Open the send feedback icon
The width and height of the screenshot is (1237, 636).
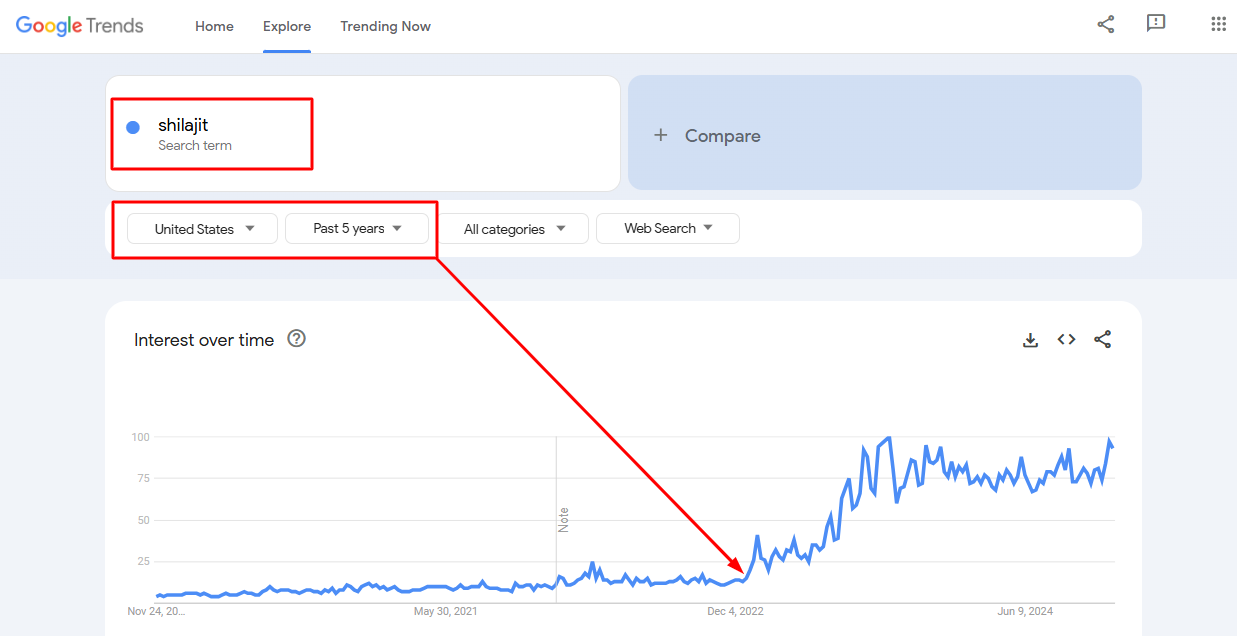point(1156,25)
